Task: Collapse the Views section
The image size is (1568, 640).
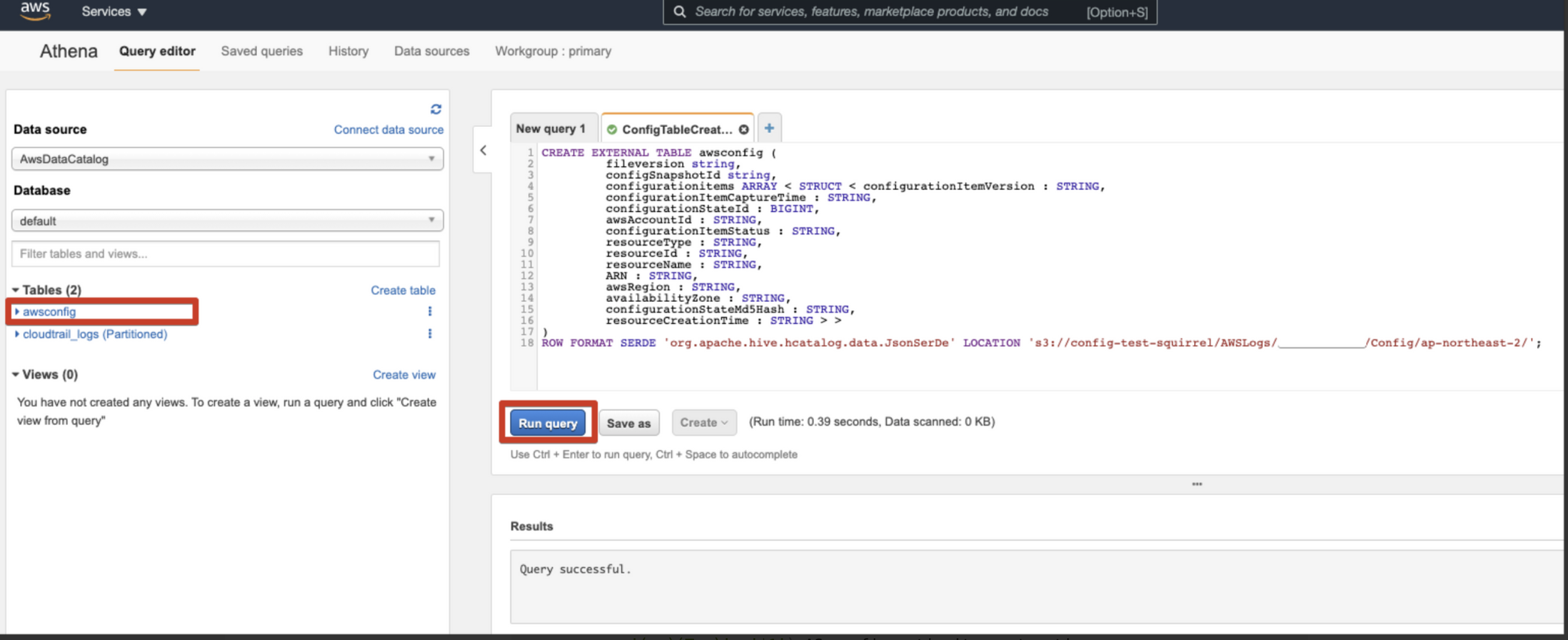Action: [x=16, y=374]
